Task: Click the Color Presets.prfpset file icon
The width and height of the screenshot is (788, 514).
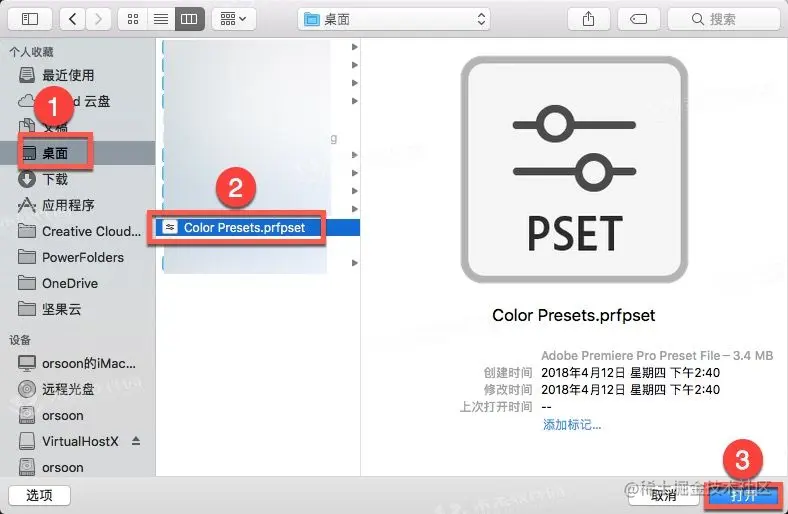Action: (x=170, y=228)
